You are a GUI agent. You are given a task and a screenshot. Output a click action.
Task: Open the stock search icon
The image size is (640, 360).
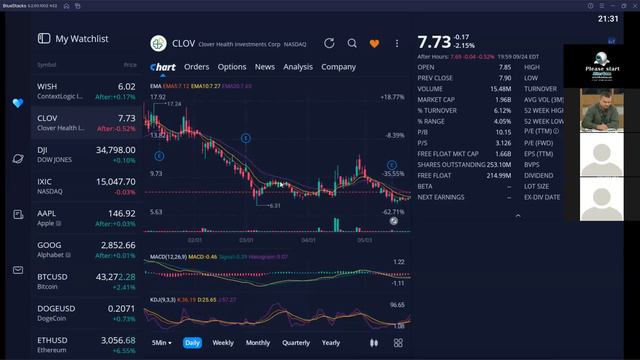352,43
